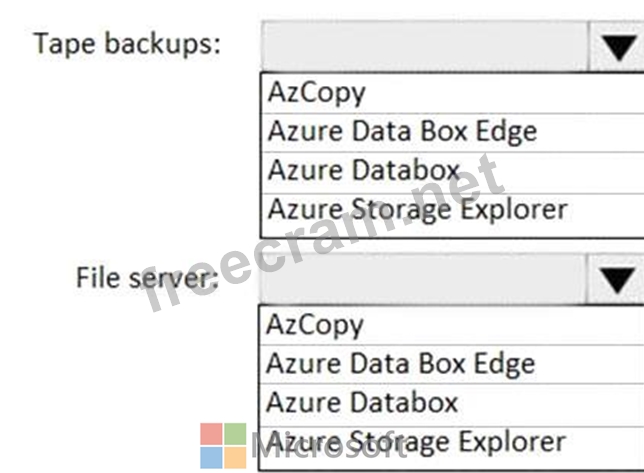The height and width of the screenshot is (473, 644).
Task: Pick Azure Databox under File server
Action: point(363,402)
